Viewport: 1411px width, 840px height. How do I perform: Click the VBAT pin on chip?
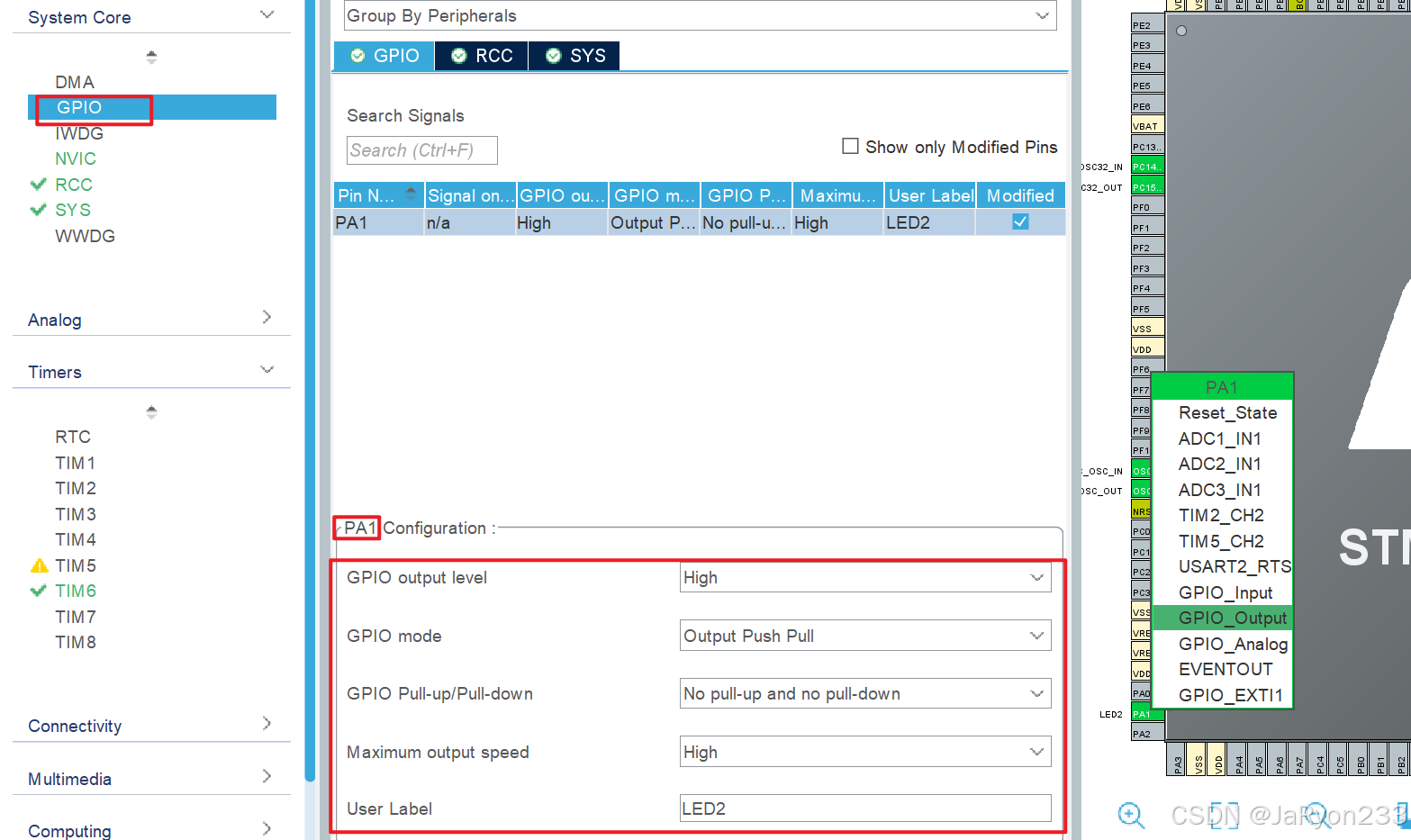pos(1147,126)
